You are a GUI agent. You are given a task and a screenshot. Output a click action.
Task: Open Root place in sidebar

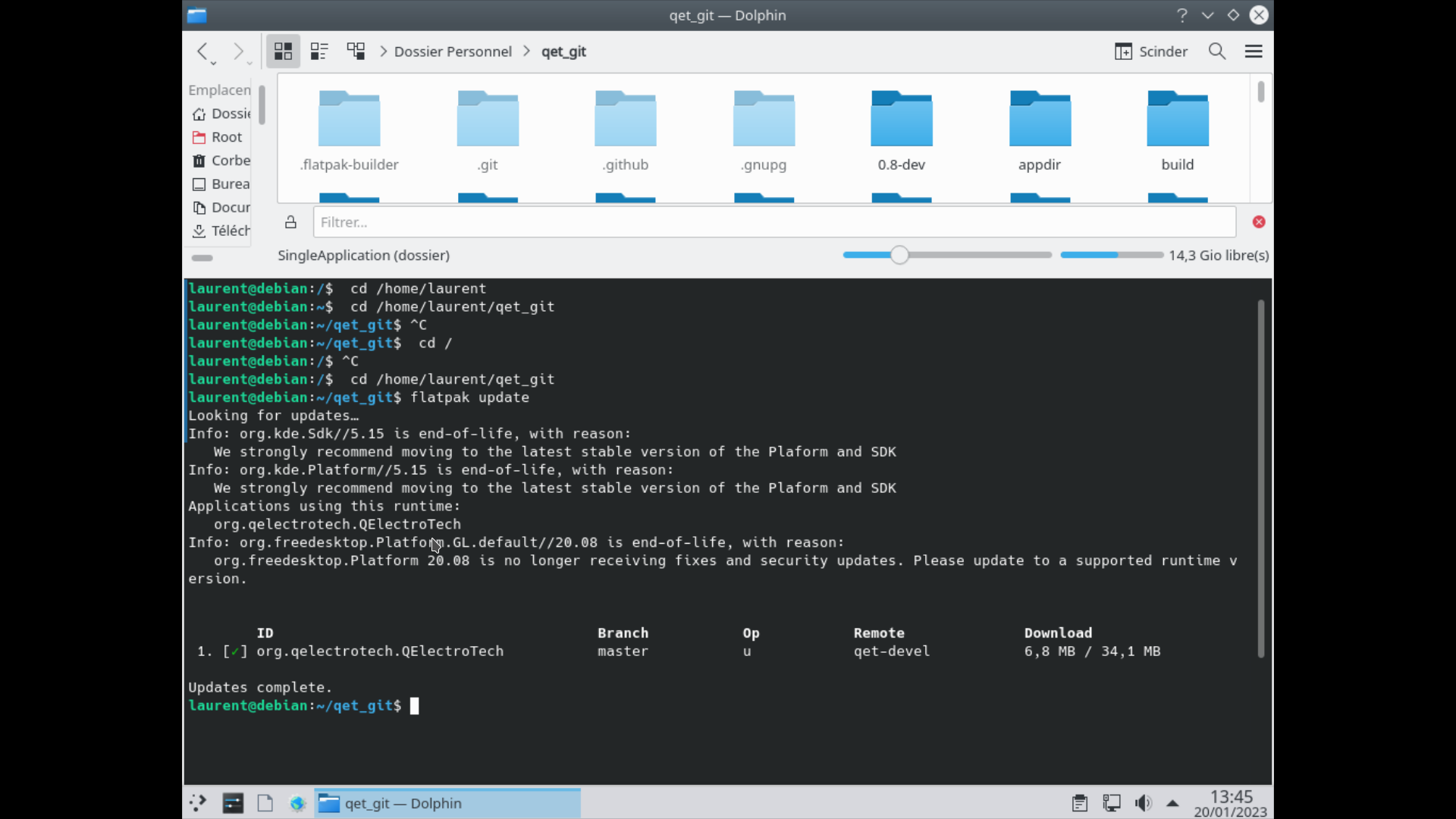(x=221, y=137)
